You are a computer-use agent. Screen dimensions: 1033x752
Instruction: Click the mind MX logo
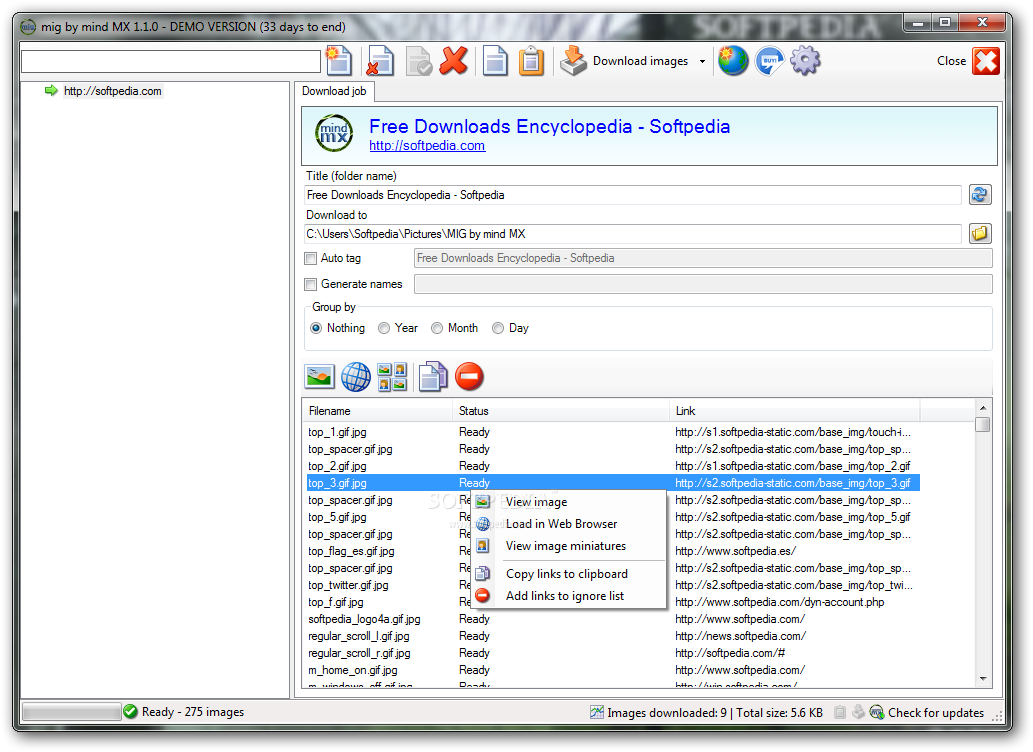tap(334, 133)
